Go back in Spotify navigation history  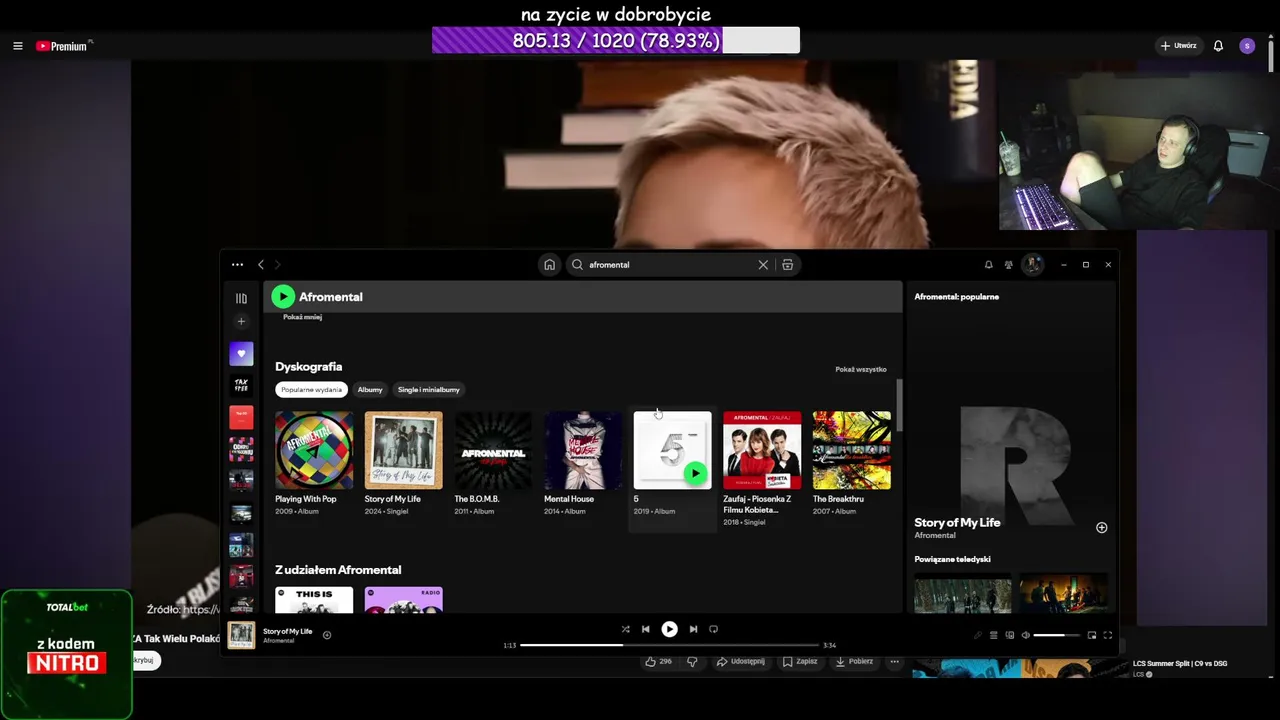(261, 265)
